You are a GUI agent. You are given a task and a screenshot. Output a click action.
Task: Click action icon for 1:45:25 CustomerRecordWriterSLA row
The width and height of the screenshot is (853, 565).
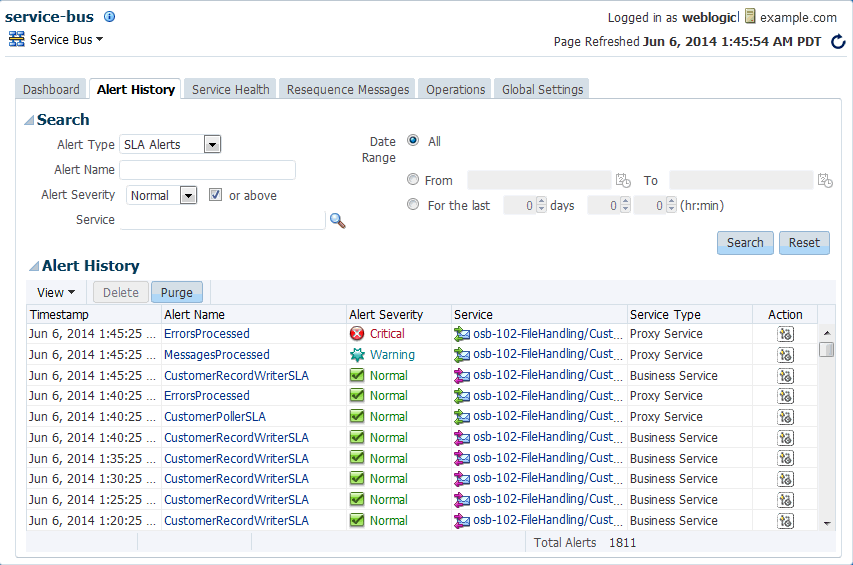click(785, 376)
